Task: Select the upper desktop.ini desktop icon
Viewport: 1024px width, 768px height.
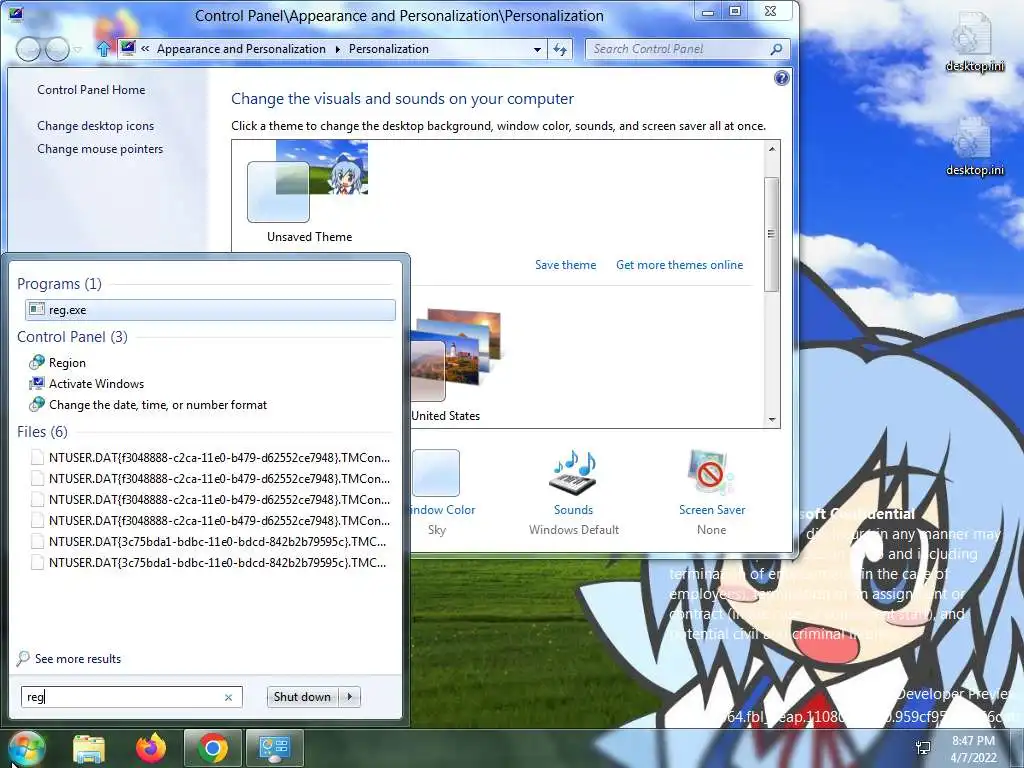Action: (974, 42)
